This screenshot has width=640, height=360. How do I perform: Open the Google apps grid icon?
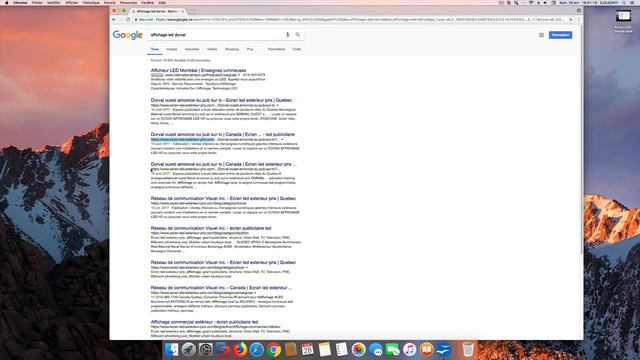point(541,35)
